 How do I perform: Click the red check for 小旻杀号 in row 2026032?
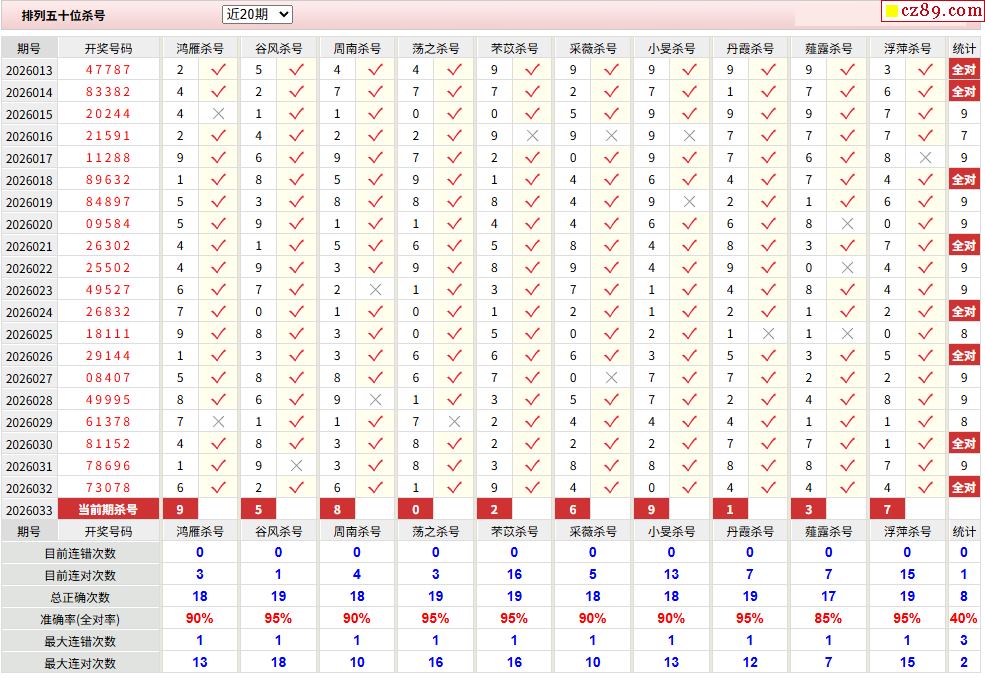click(689, 488)
